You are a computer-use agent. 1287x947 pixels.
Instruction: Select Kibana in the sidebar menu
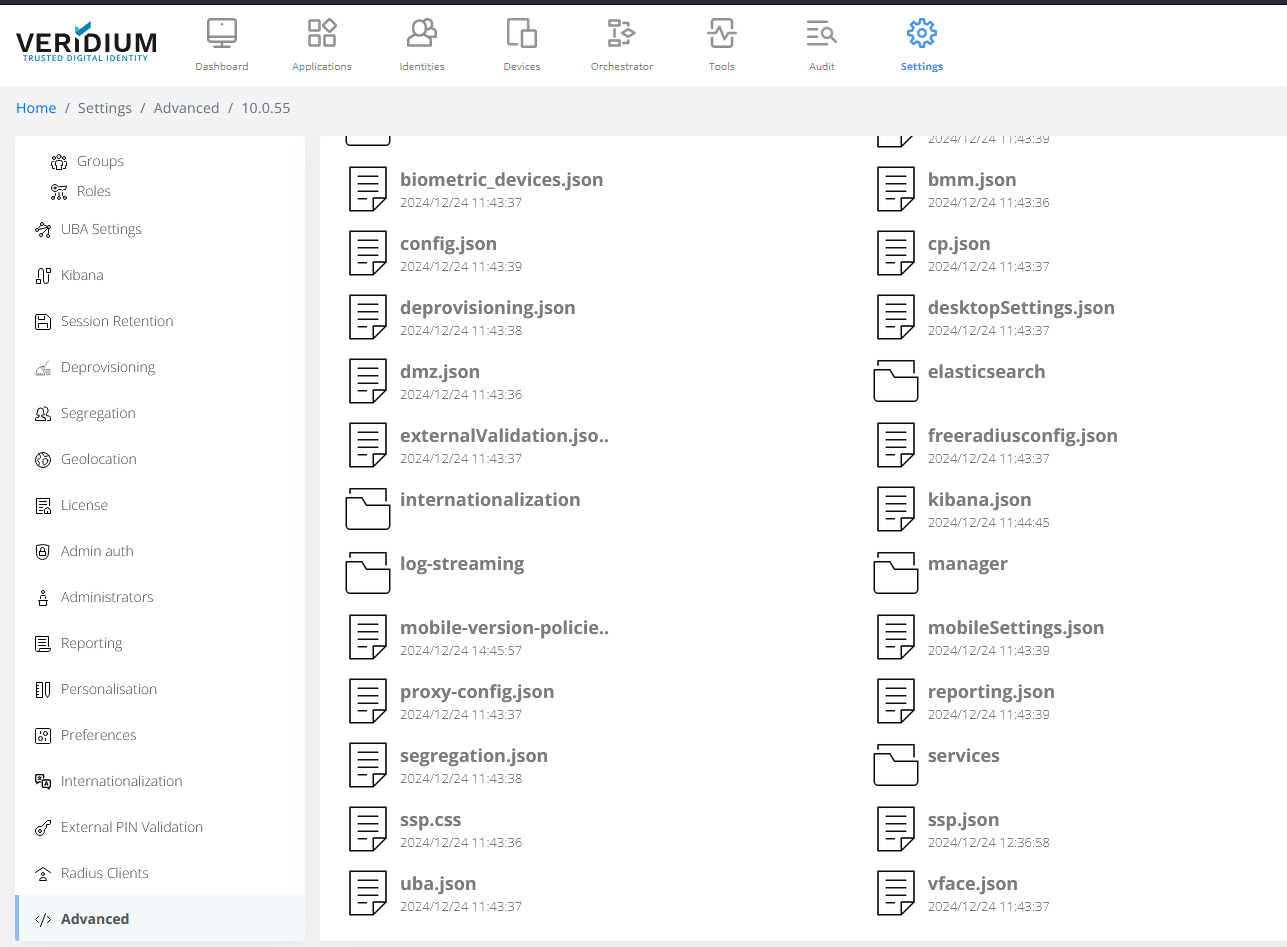(x=82, y=275)
